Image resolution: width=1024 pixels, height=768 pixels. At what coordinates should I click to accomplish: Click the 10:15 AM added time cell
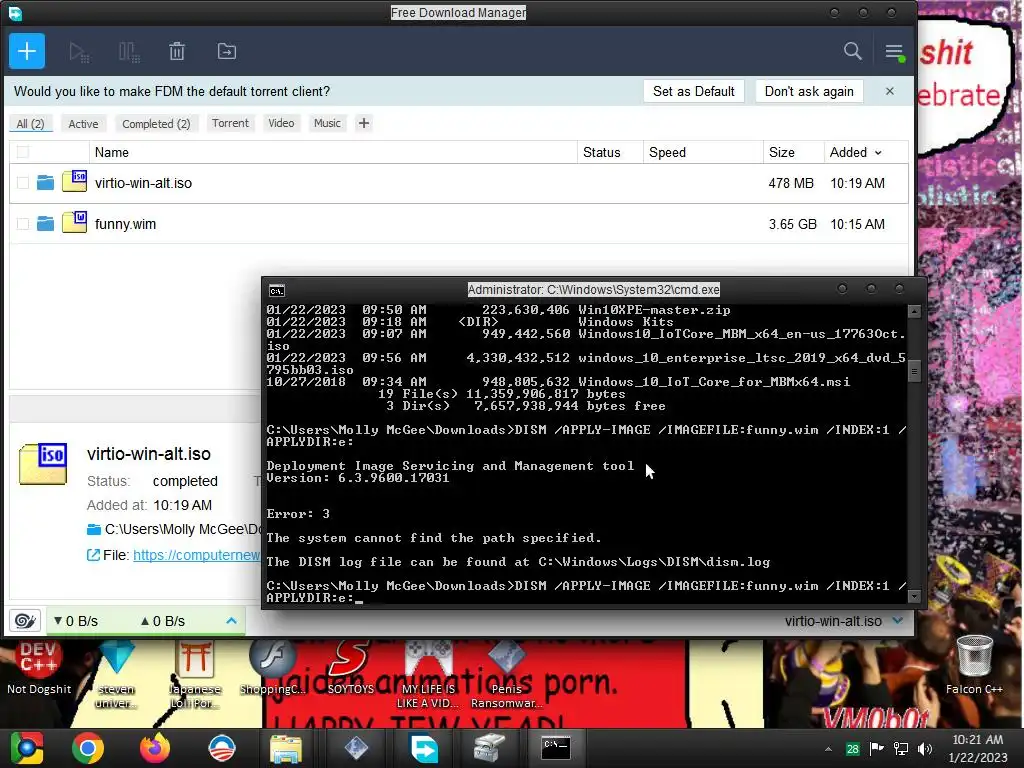point(857,225)
